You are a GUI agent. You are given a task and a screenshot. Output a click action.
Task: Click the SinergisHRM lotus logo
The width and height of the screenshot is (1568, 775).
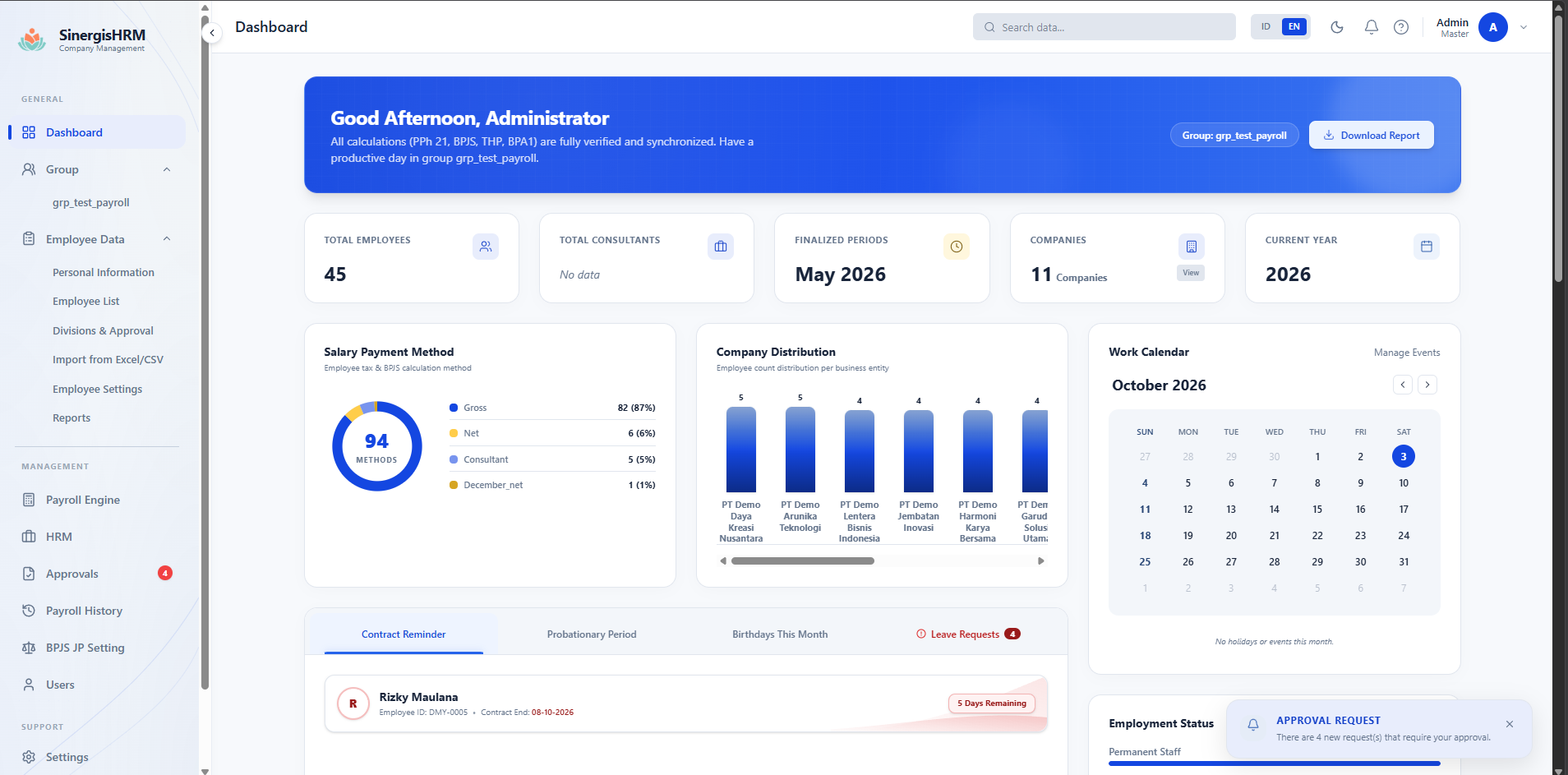click(32, 39)
